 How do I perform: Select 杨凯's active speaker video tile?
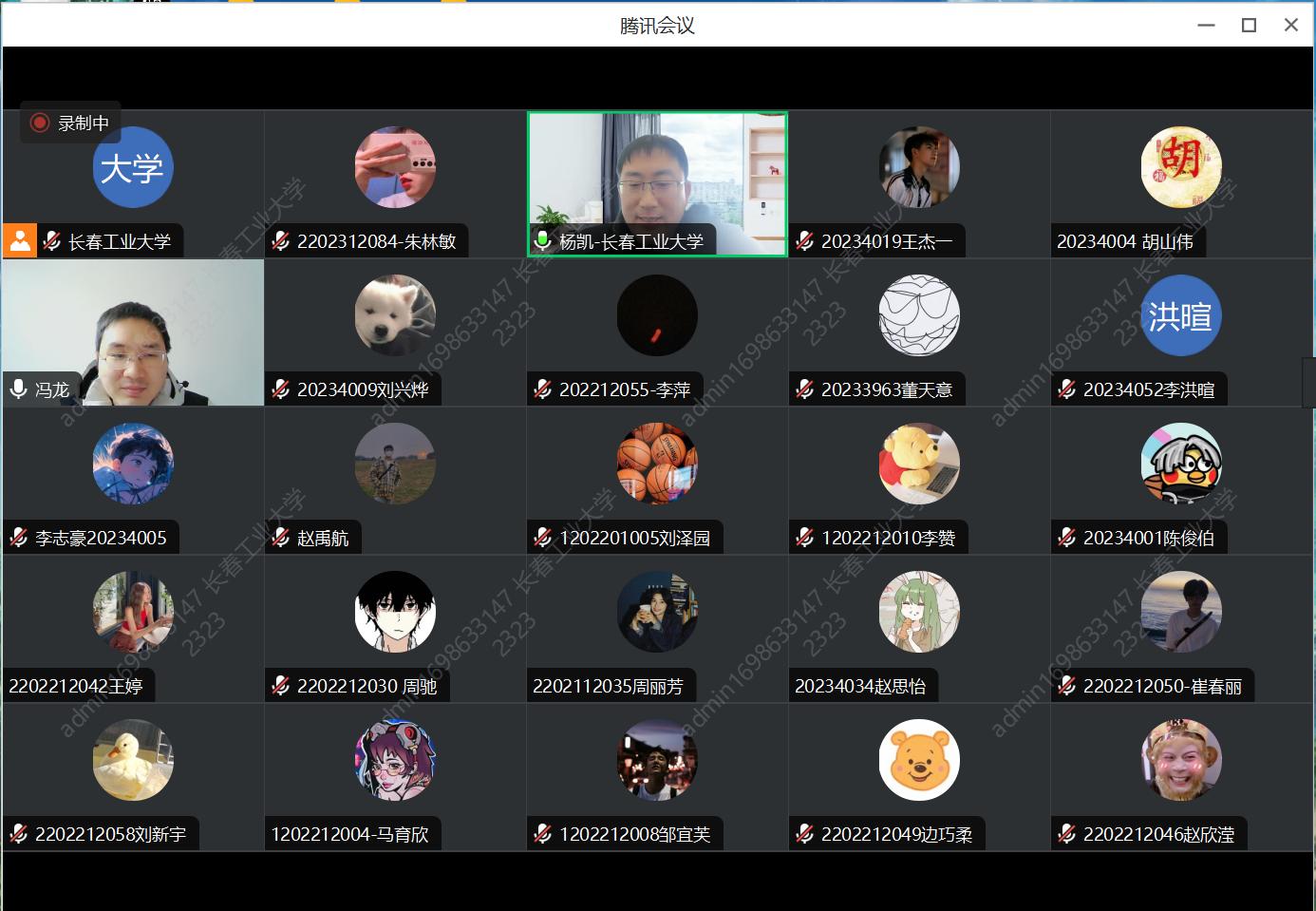tap(657, 176)
